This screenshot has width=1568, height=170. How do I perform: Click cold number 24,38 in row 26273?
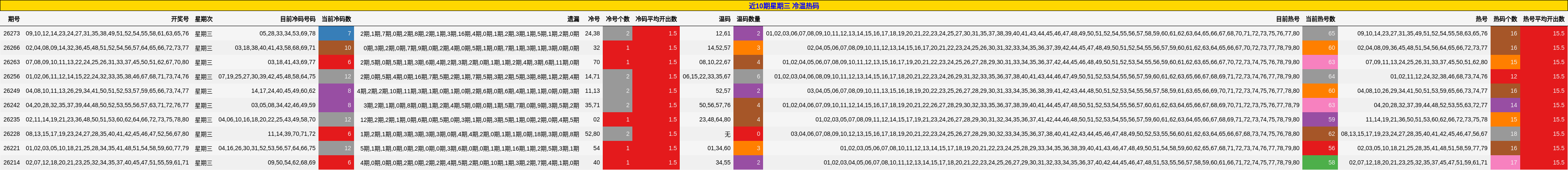tap(592, 33)
